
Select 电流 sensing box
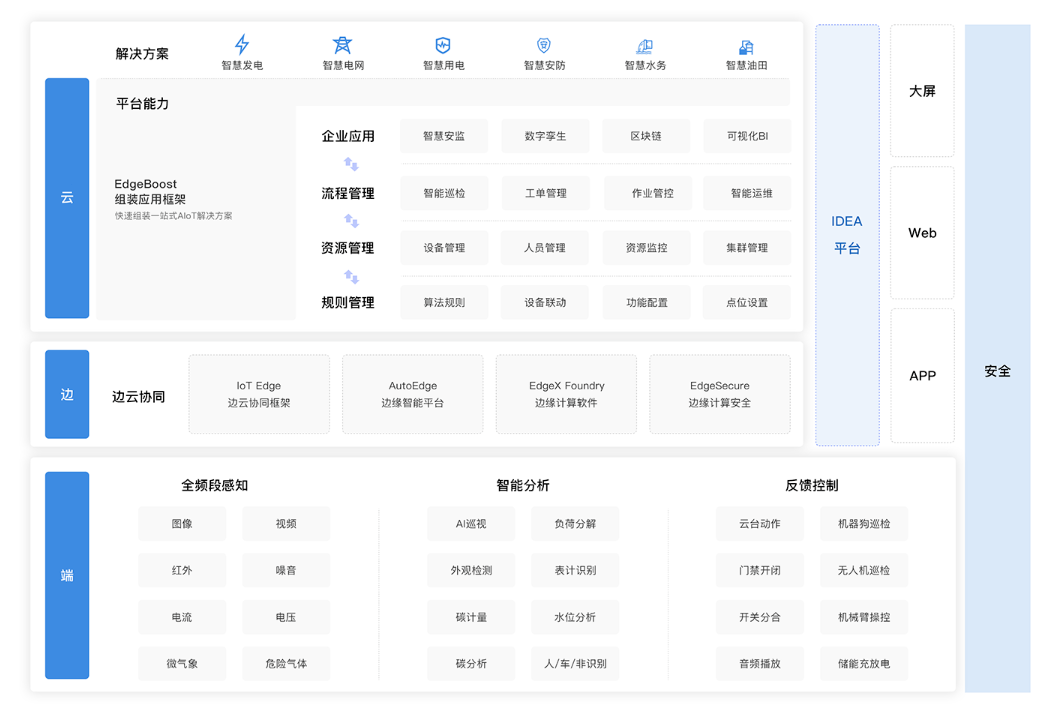point(182,617)
